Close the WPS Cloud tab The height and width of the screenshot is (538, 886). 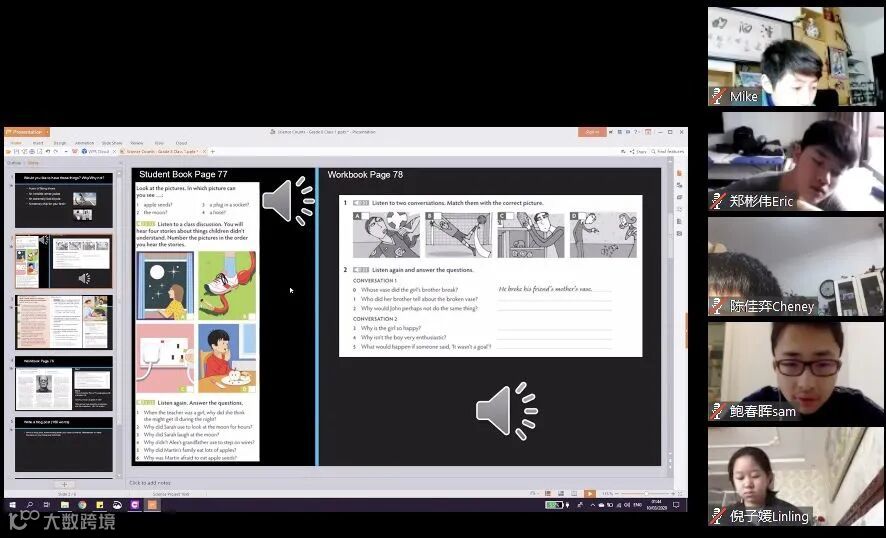[x=114, y=151]
